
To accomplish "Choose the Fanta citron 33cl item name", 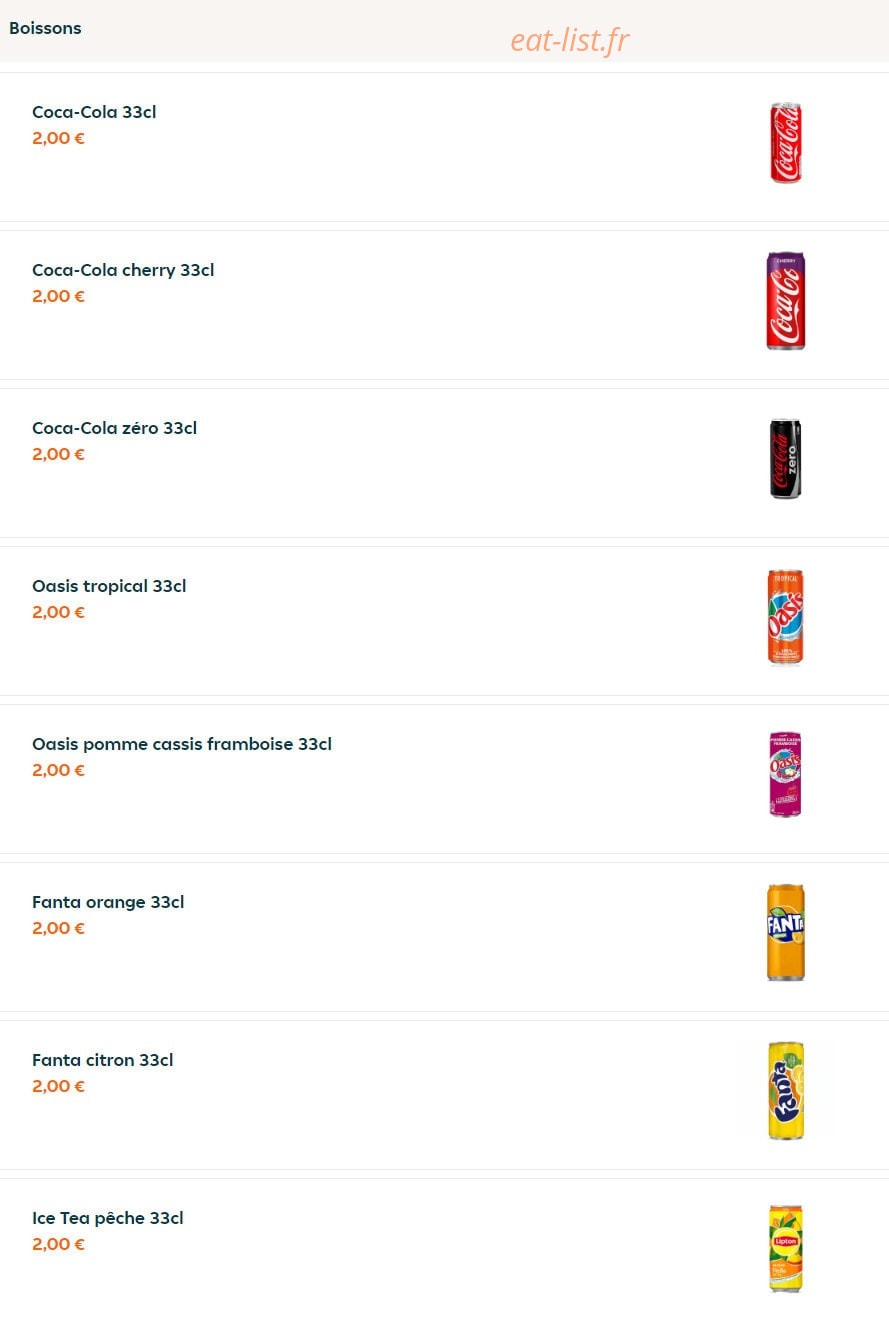I will click(x=103, y=1060).
